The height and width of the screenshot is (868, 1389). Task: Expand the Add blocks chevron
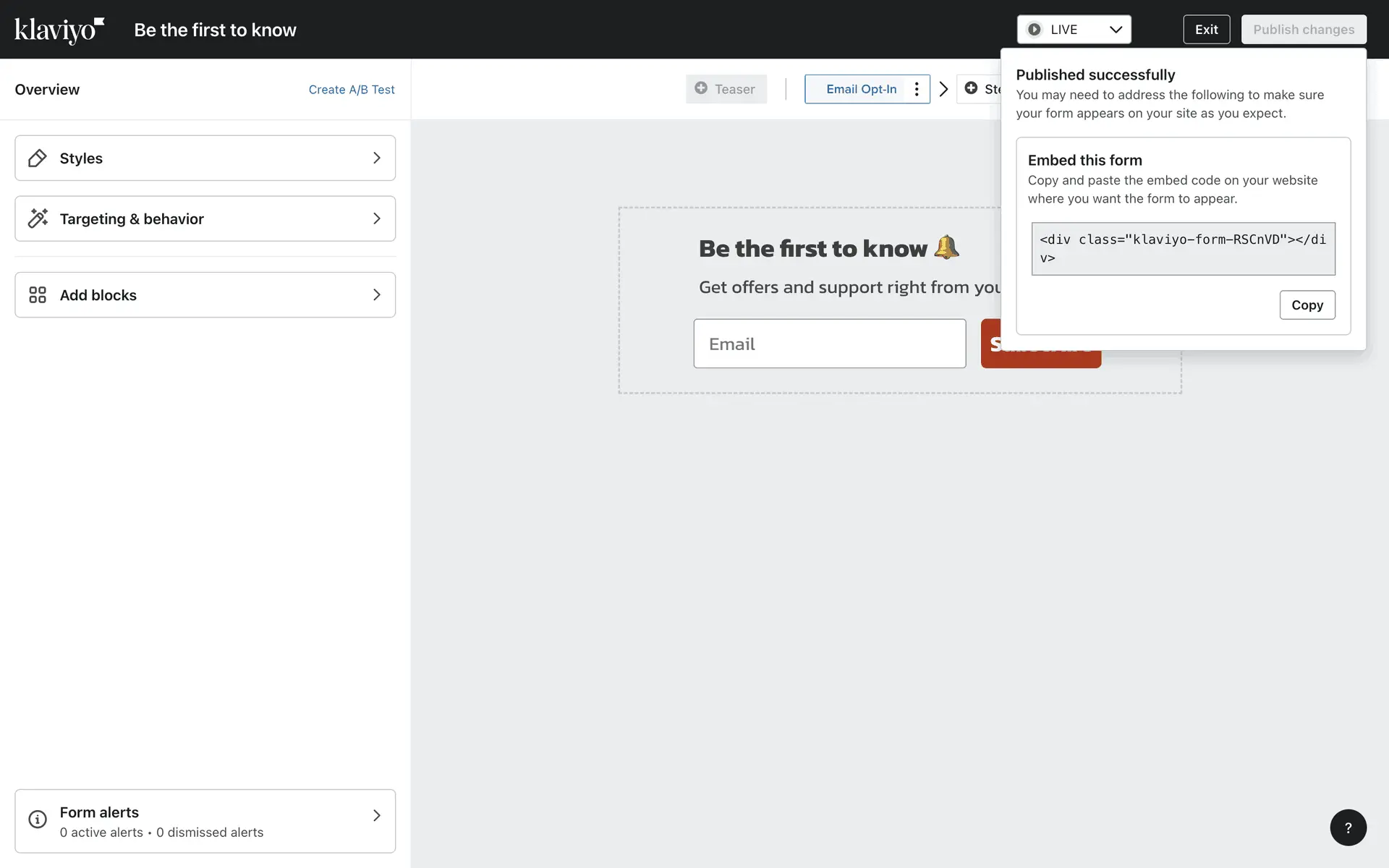[x=376, y=295]
